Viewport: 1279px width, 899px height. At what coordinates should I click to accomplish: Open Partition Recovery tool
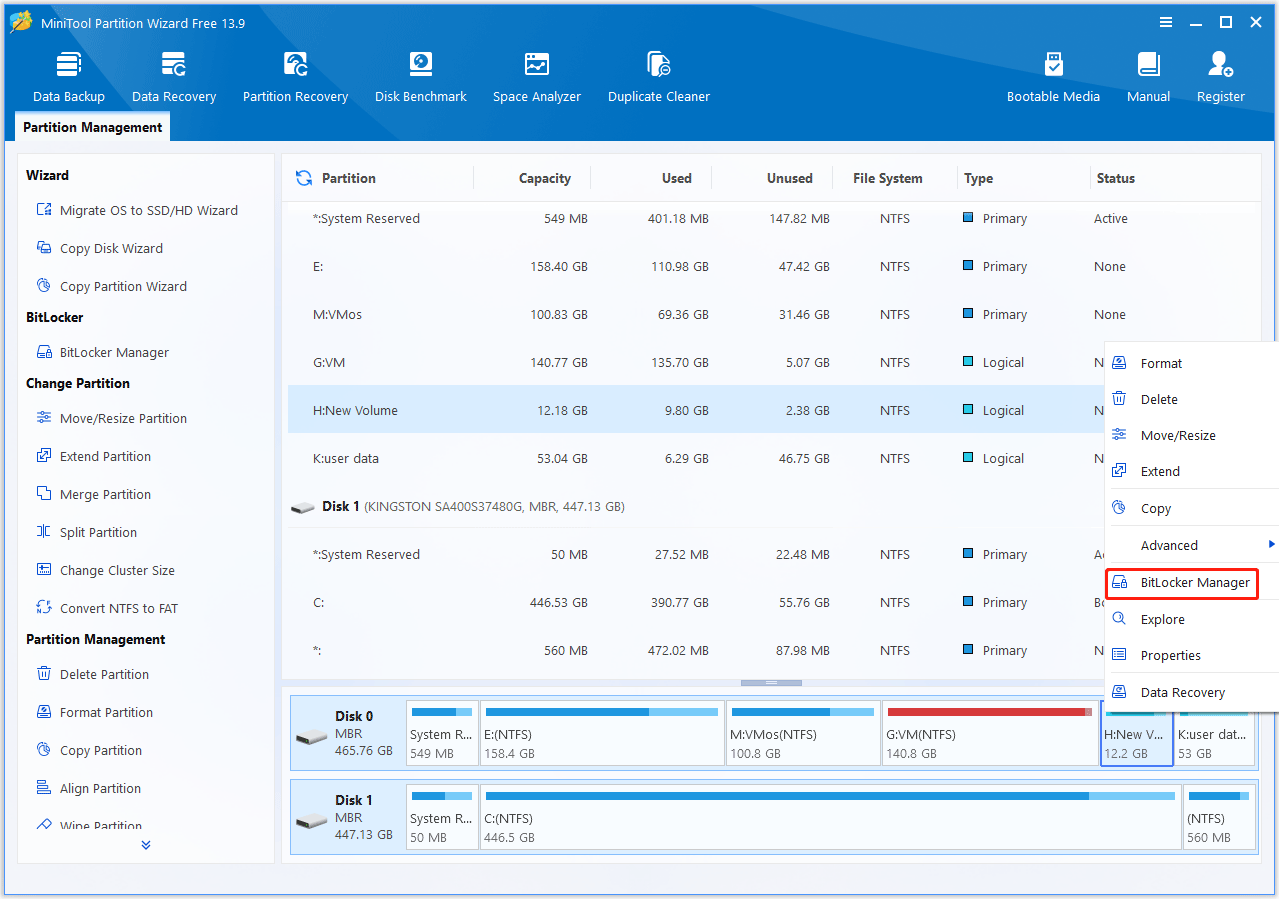(295, 78)
